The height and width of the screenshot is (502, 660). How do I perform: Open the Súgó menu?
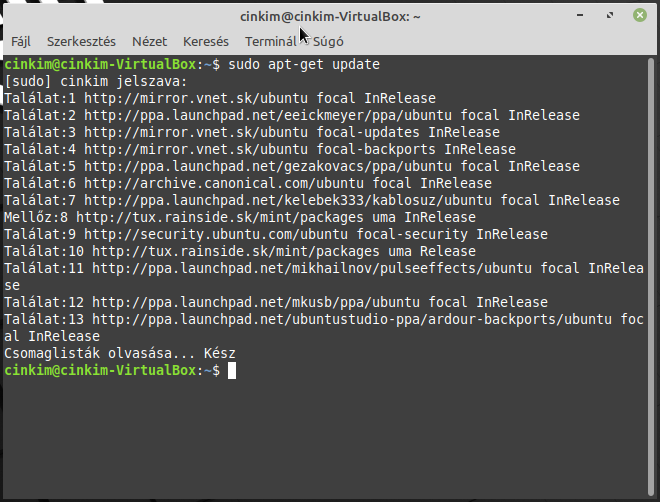(x=328, y=42)
